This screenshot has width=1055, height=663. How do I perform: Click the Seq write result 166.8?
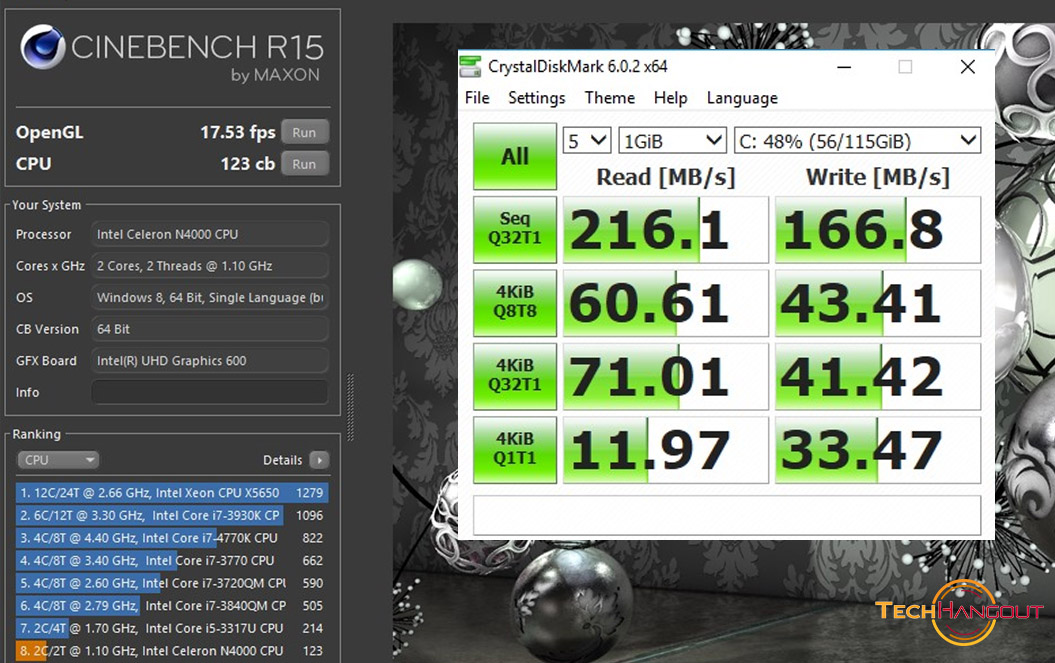pos(878,230)
